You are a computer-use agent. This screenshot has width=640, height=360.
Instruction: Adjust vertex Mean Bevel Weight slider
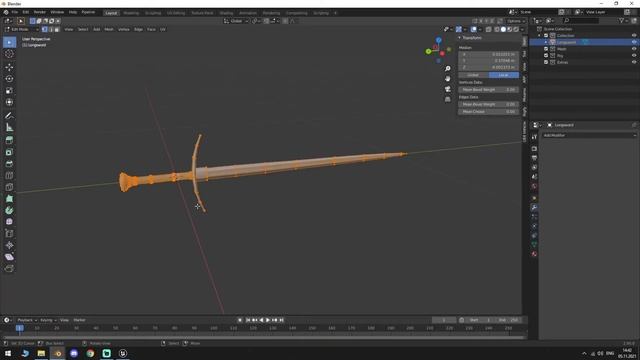489,89
